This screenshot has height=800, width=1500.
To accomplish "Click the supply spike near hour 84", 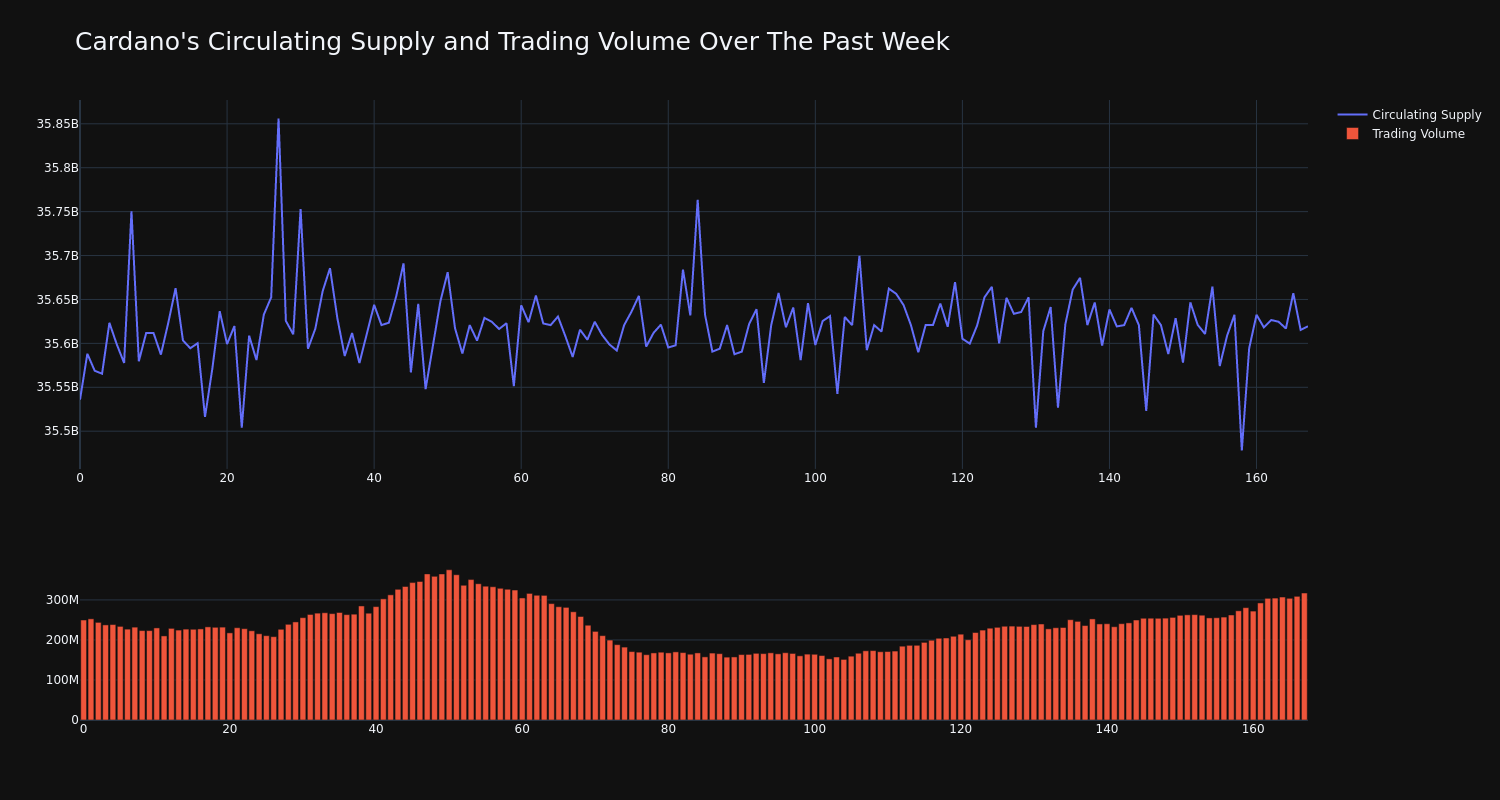I will pyautogui.click(x=698, y=200).
